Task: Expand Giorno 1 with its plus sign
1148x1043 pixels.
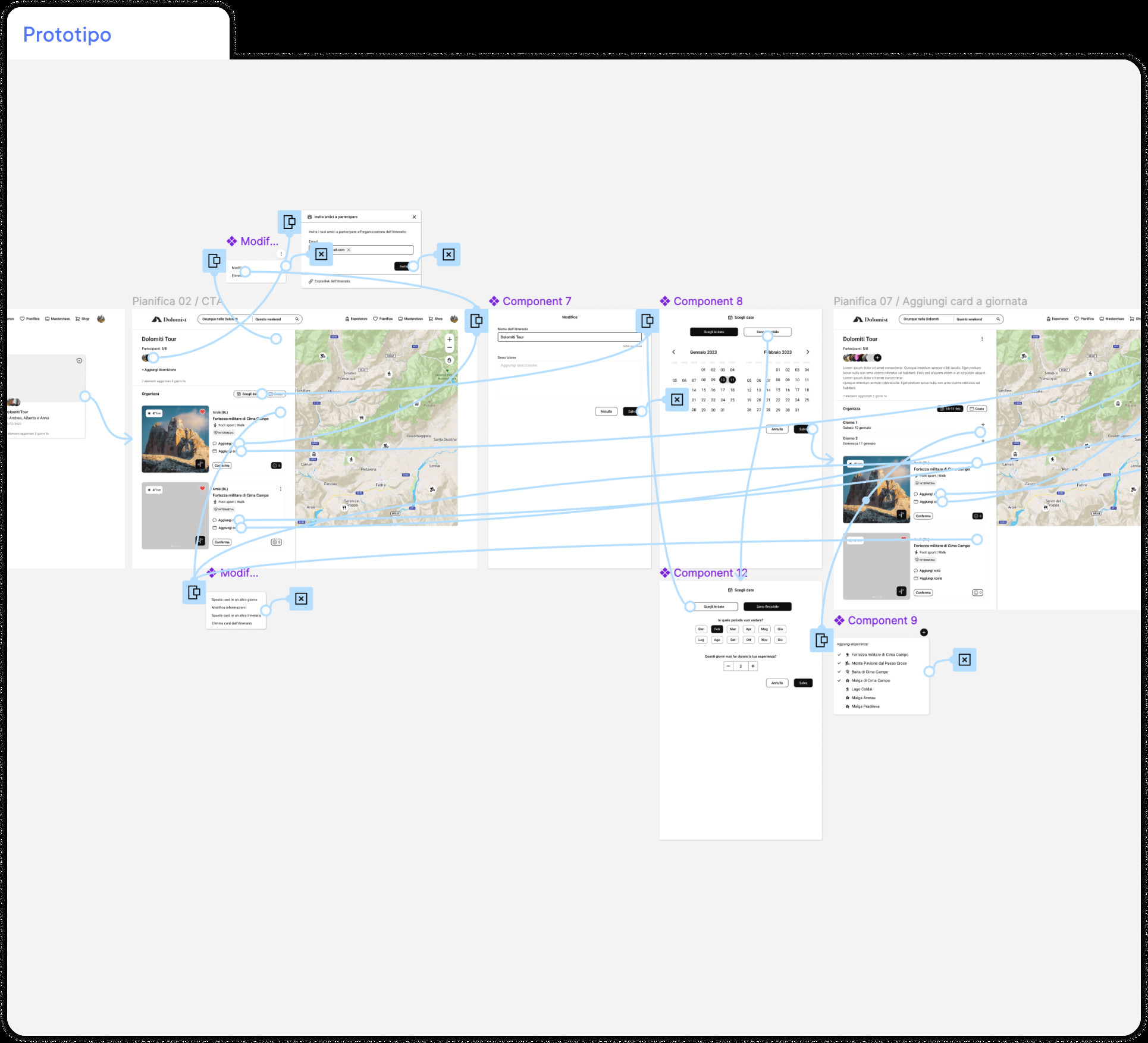Action: coord(983,425)
